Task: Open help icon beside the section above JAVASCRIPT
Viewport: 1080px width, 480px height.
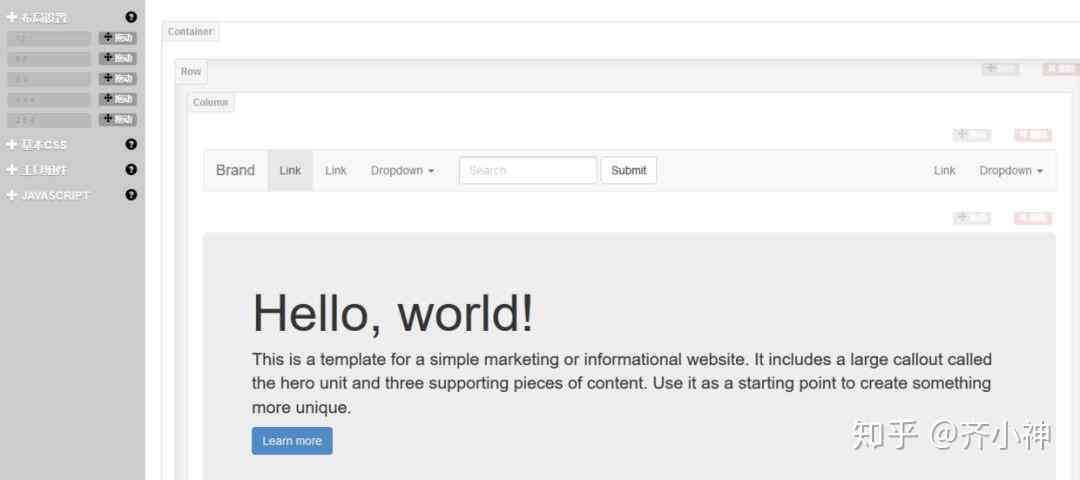Action: point(131,169)
